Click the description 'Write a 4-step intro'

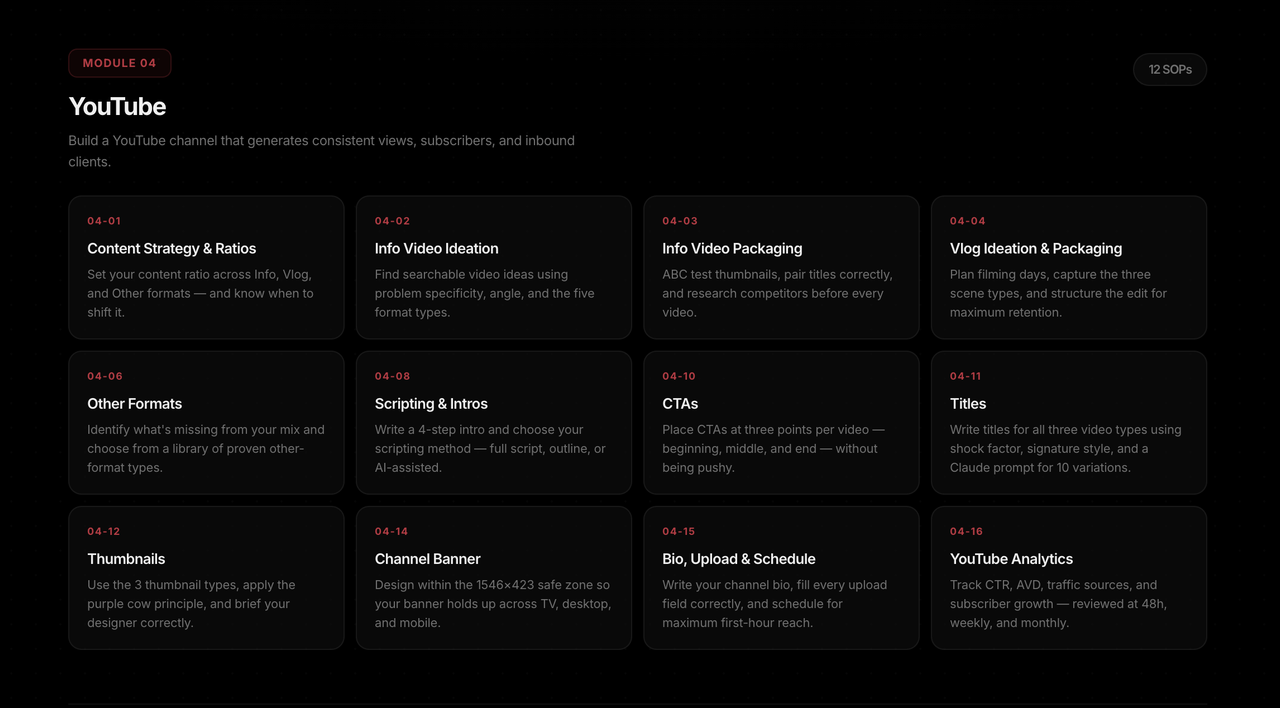pyautogui.click(x=490, y=448)
